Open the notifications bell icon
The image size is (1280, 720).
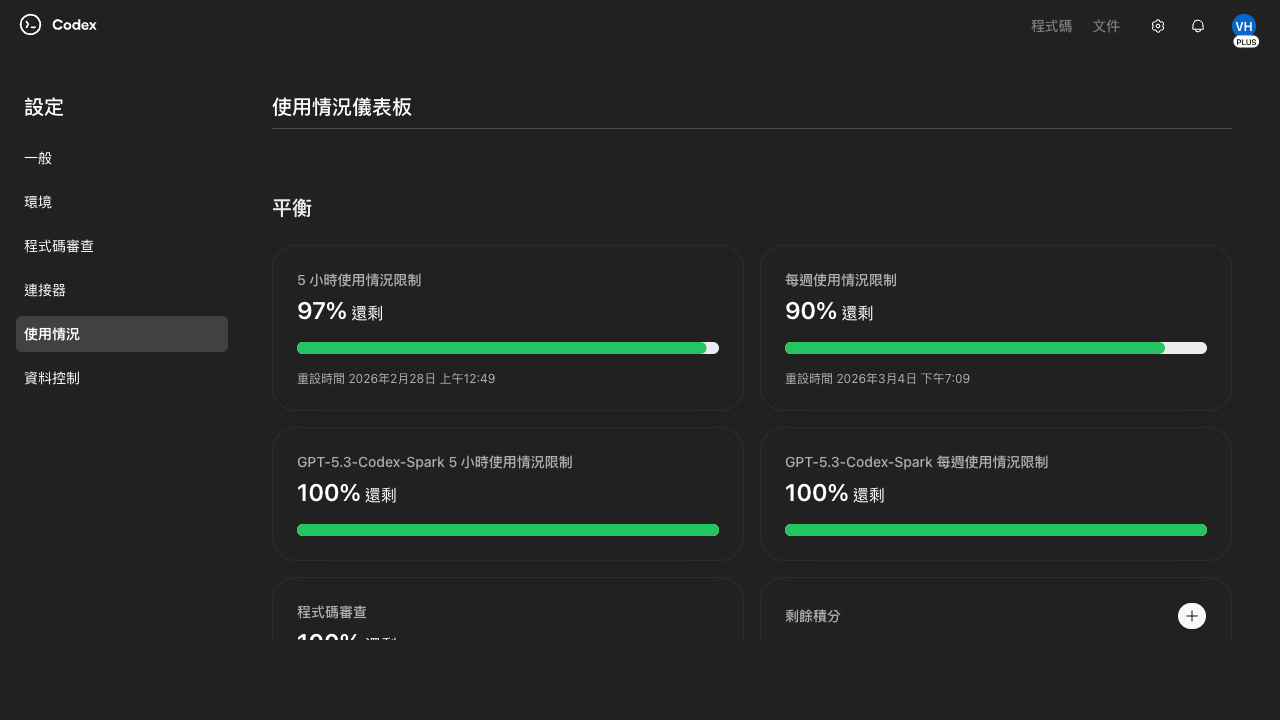(x=1198, y=26)
